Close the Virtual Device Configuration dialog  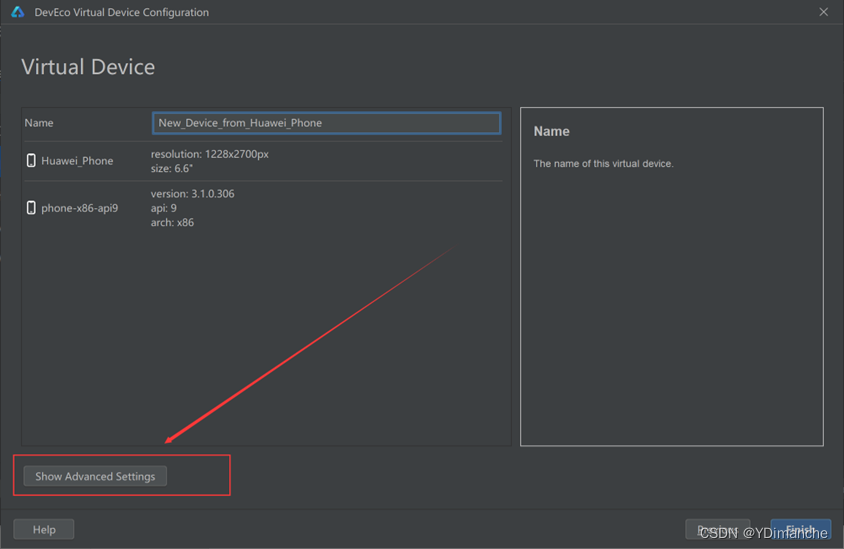pyautogui.click(x=824, y=12)
